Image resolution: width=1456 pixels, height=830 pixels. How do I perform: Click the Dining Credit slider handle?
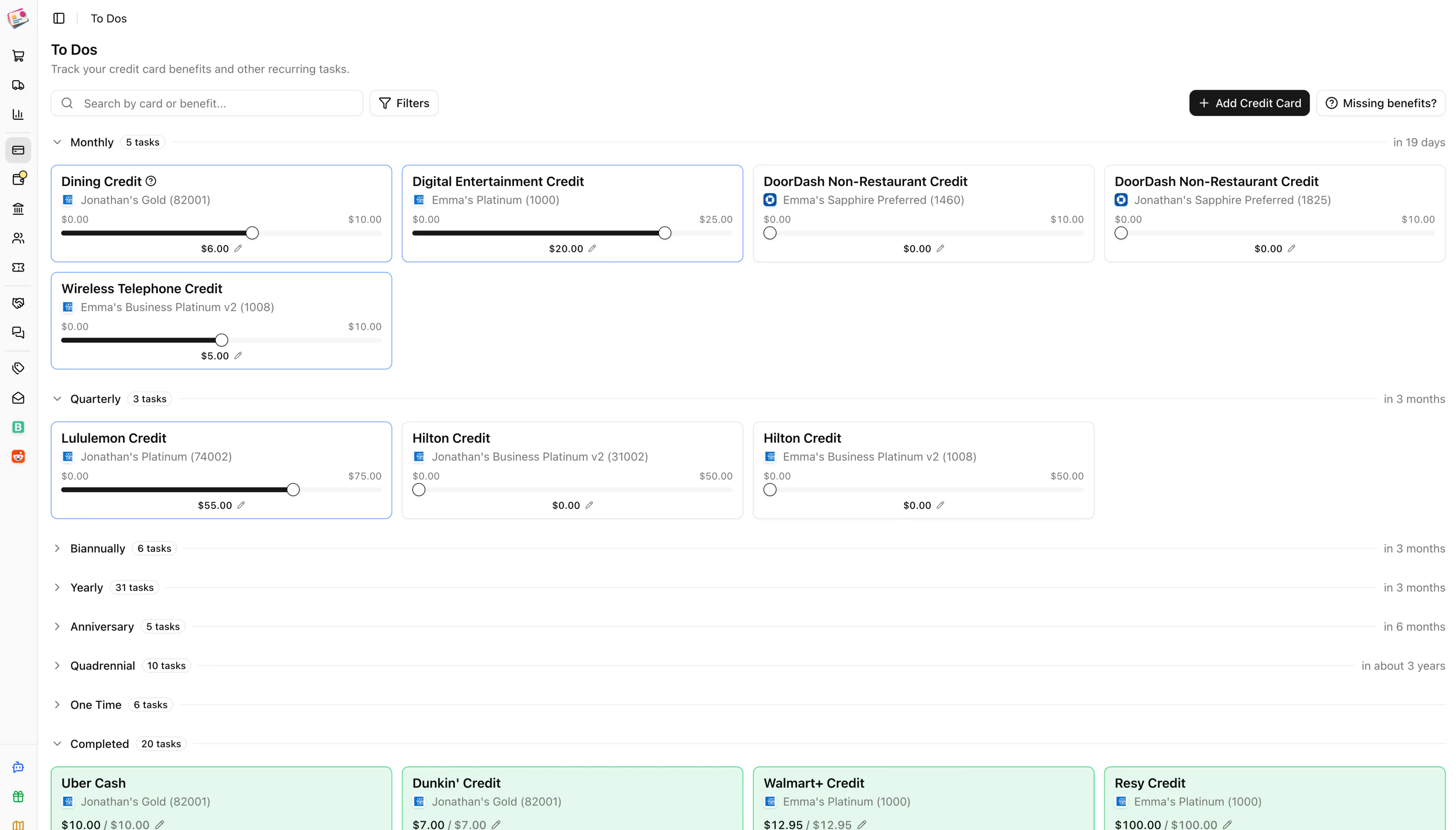(252, 233)
